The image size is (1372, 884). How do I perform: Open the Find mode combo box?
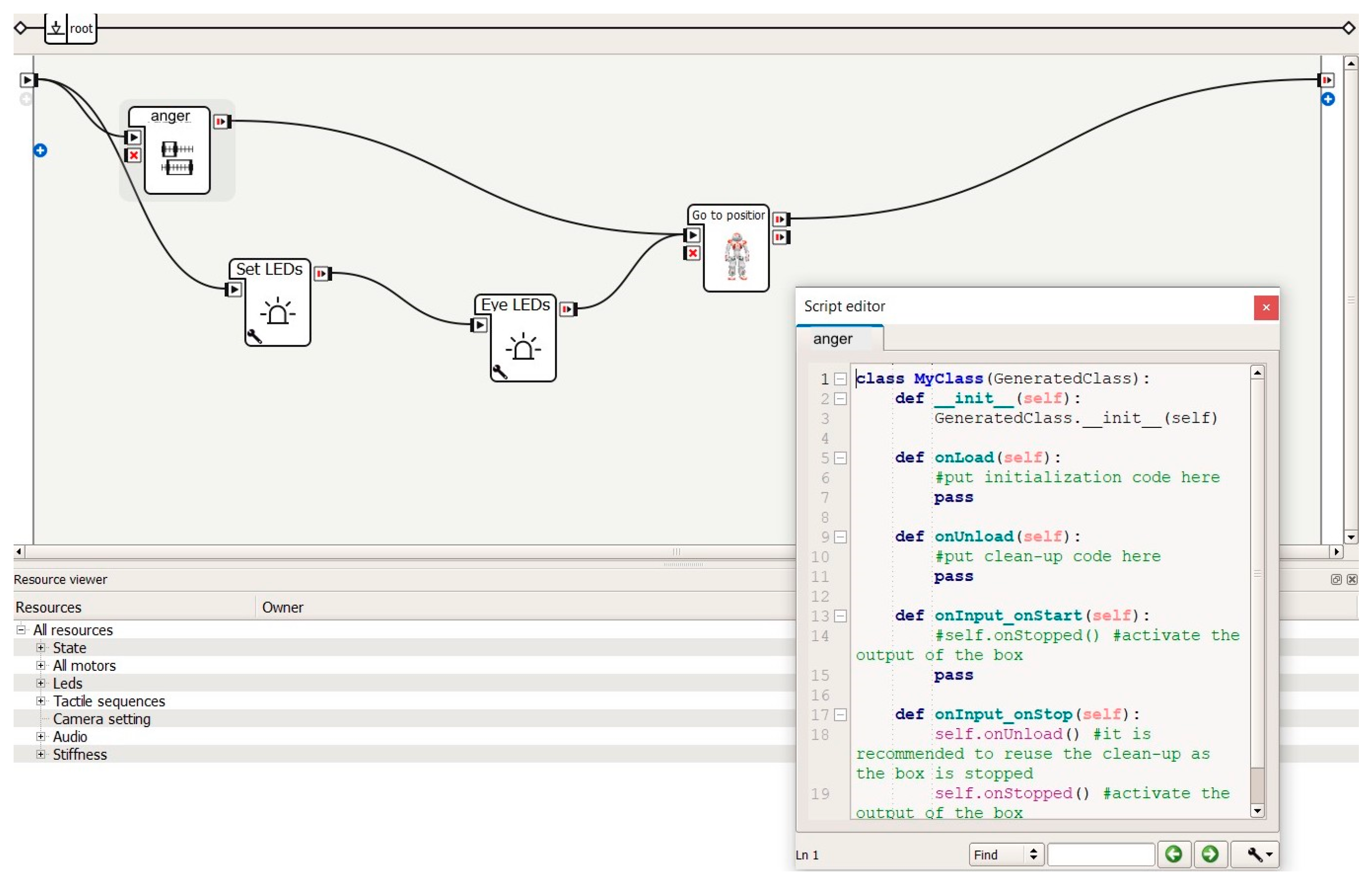(x=1007, y=855)
